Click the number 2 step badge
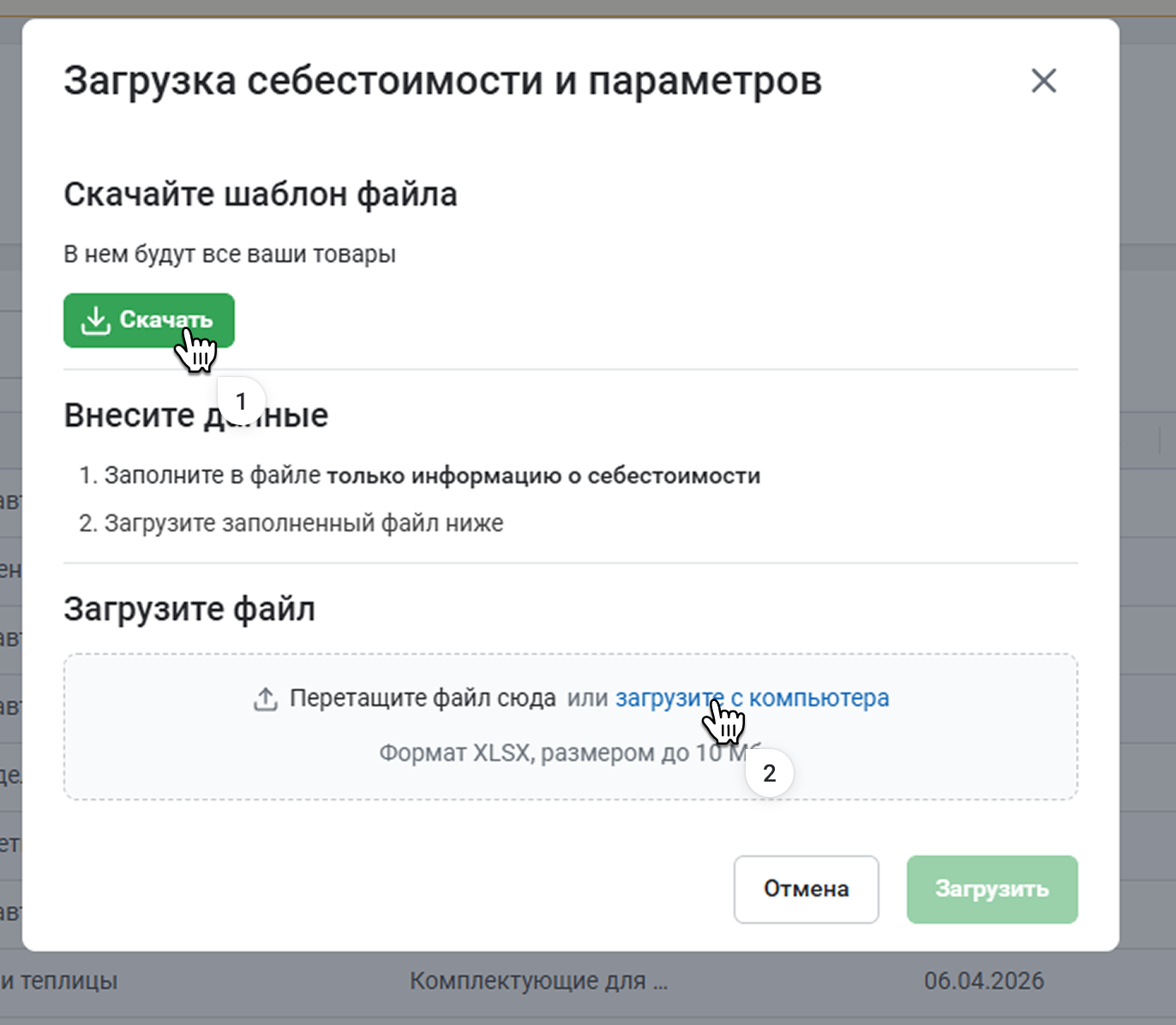 coord(769,773)
